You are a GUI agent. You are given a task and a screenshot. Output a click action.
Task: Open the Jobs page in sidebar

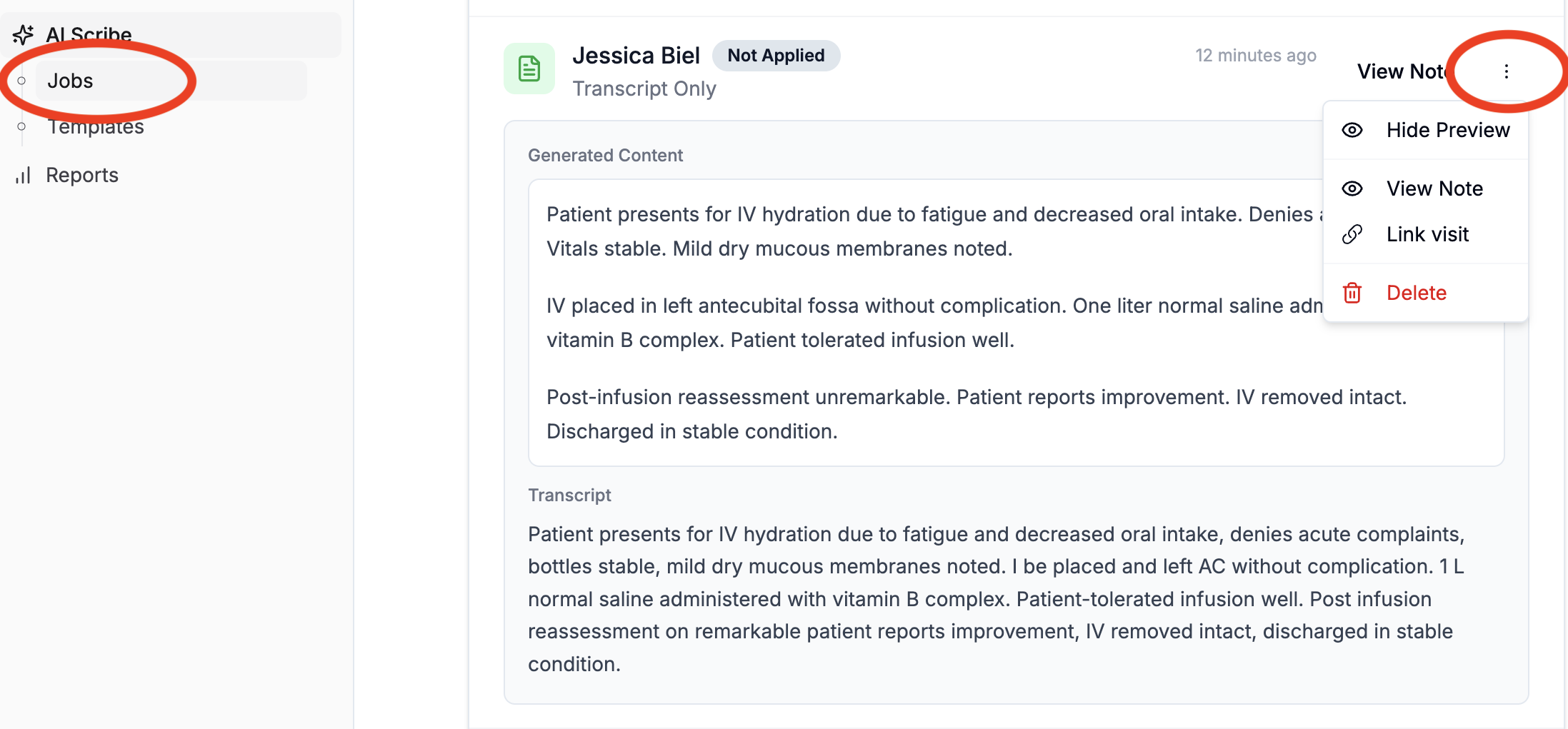[70, 81]
